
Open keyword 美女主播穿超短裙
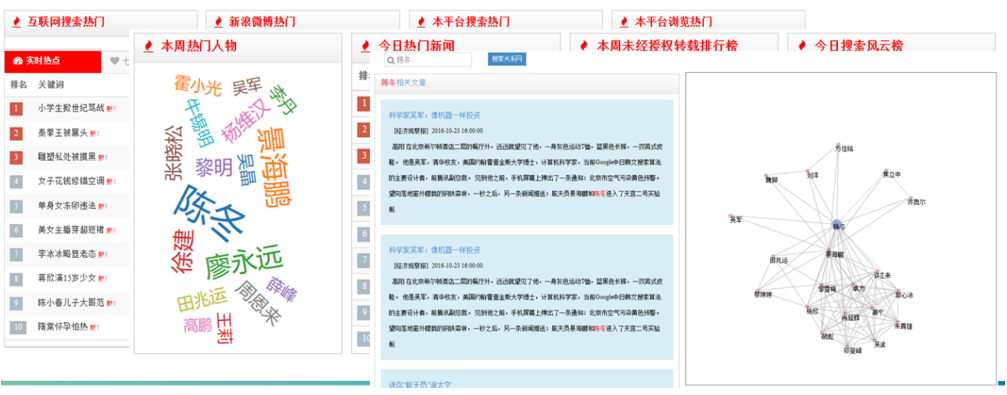[71, 231]
